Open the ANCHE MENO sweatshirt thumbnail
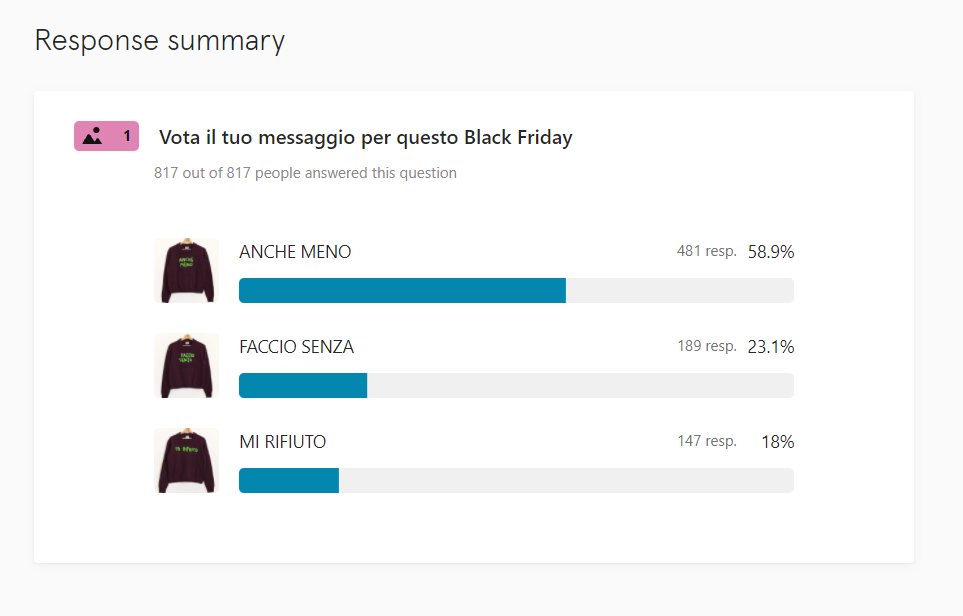This screenshot has height=616, width=963. [186, 270]
